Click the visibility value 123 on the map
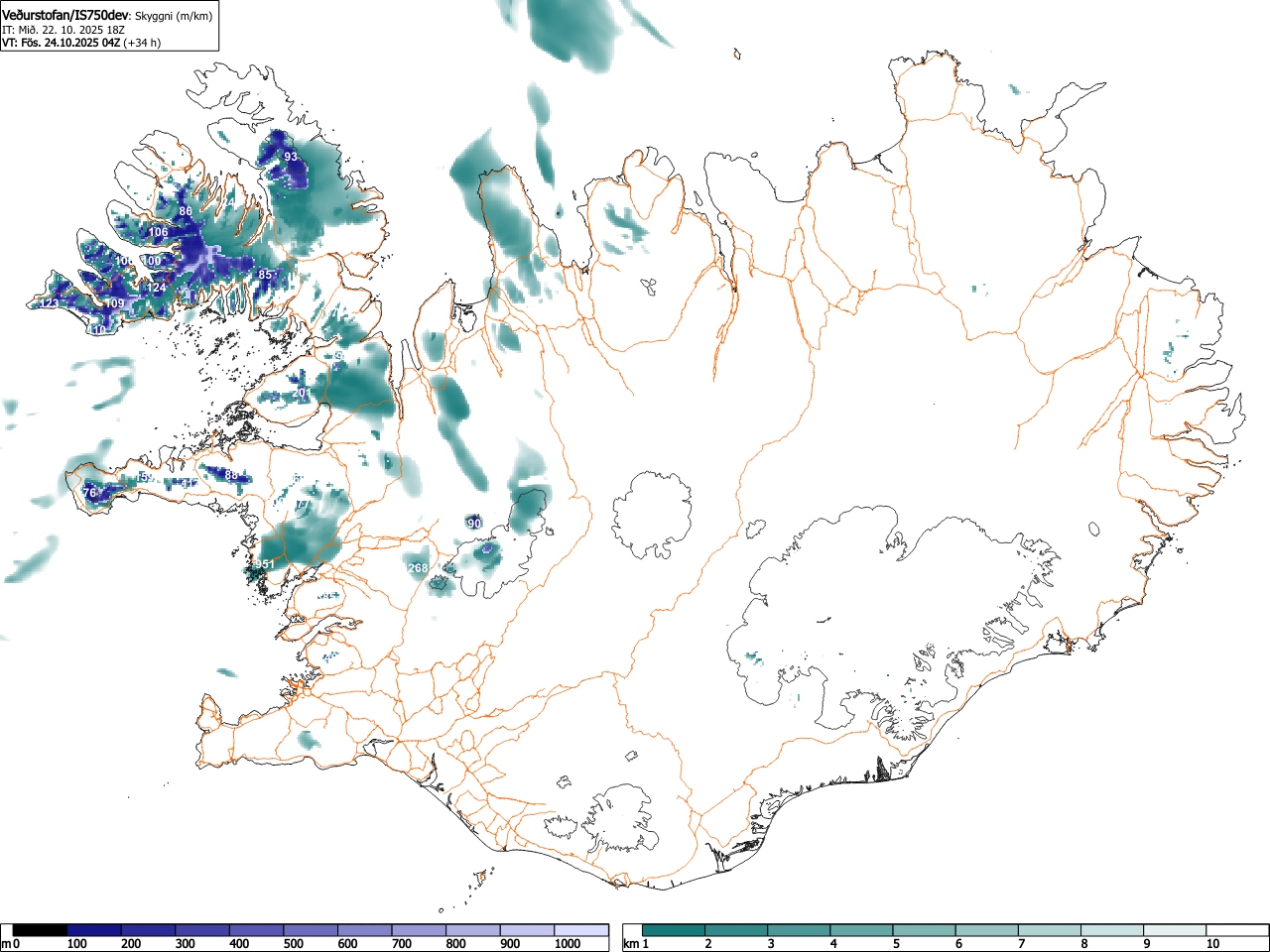1270x952 pixels. click(x=48, y=303)
